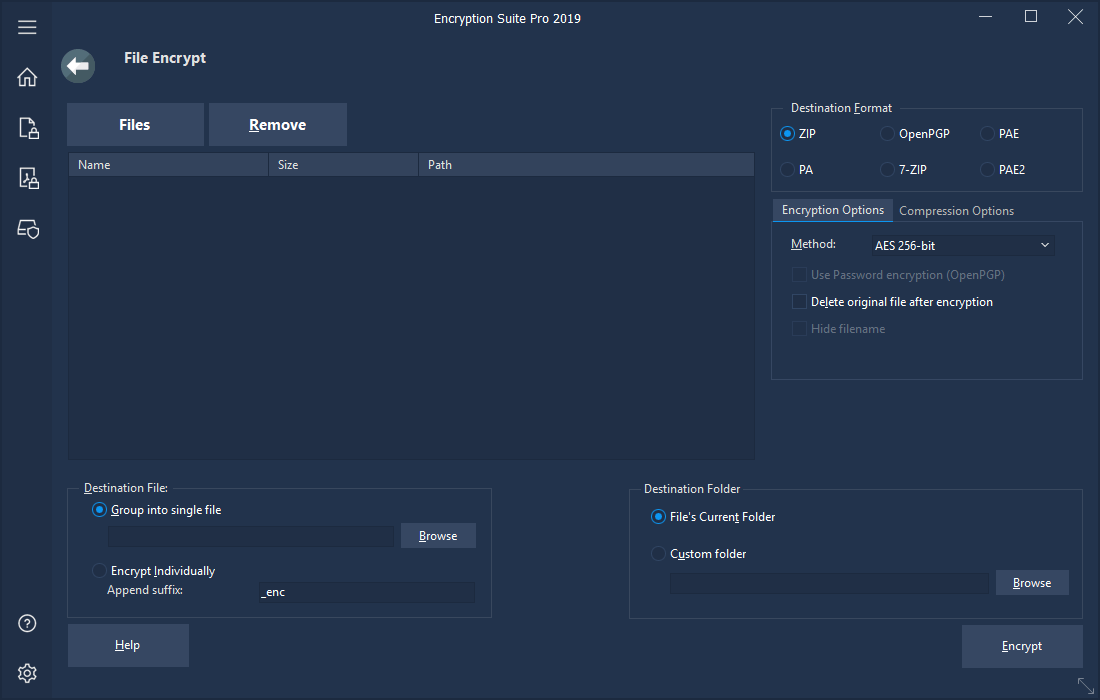Minimize the Encryption Suite Pro window
1100x700 pixels.
[986, 16]
